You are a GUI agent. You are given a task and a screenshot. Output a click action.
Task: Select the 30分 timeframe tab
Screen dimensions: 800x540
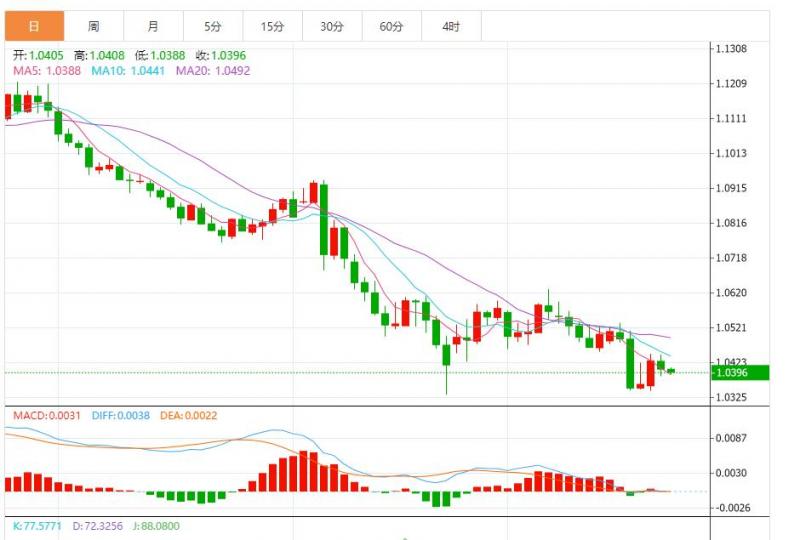332,26
